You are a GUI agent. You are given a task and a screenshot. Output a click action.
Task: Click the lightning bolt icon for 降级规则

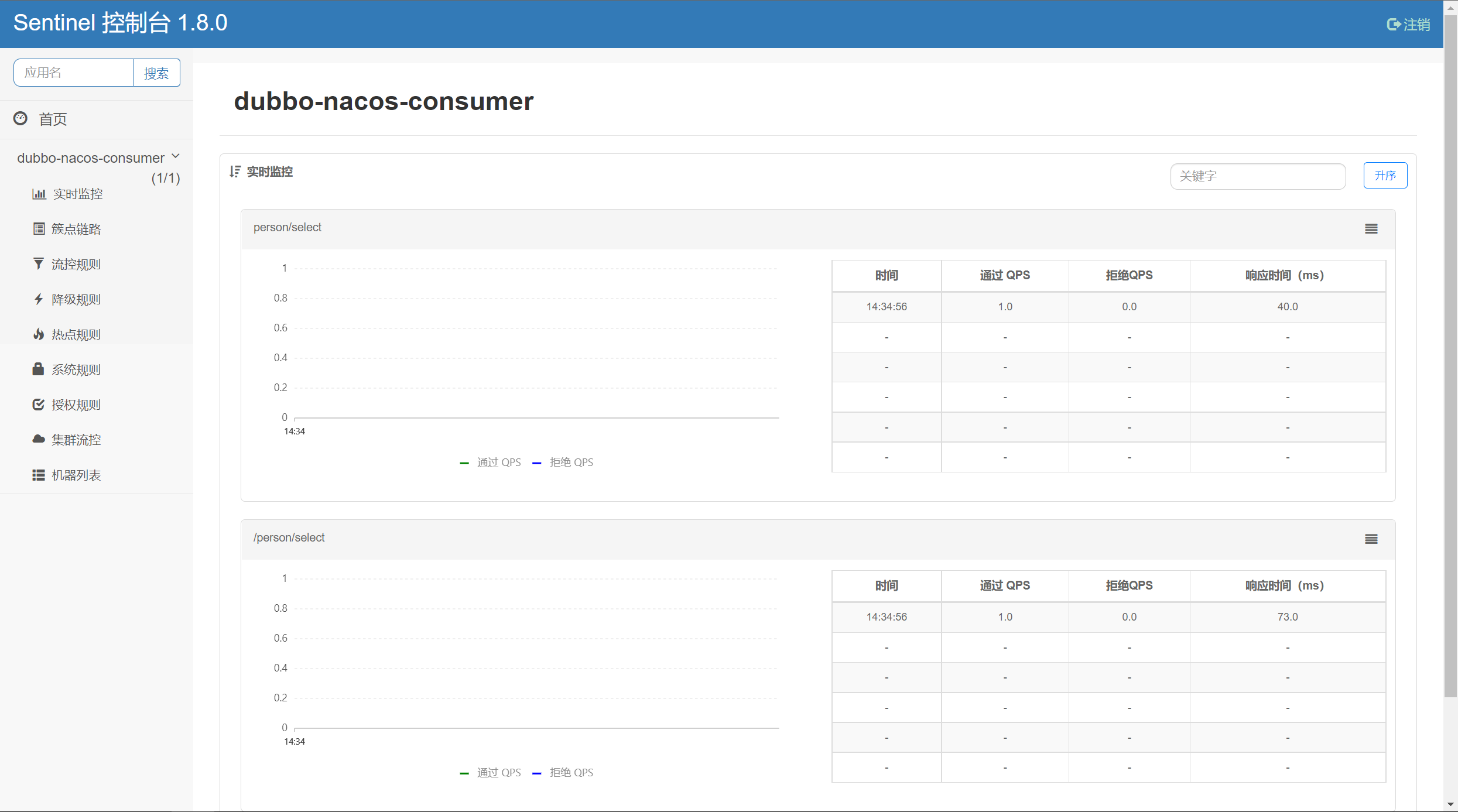coord(39,299)
